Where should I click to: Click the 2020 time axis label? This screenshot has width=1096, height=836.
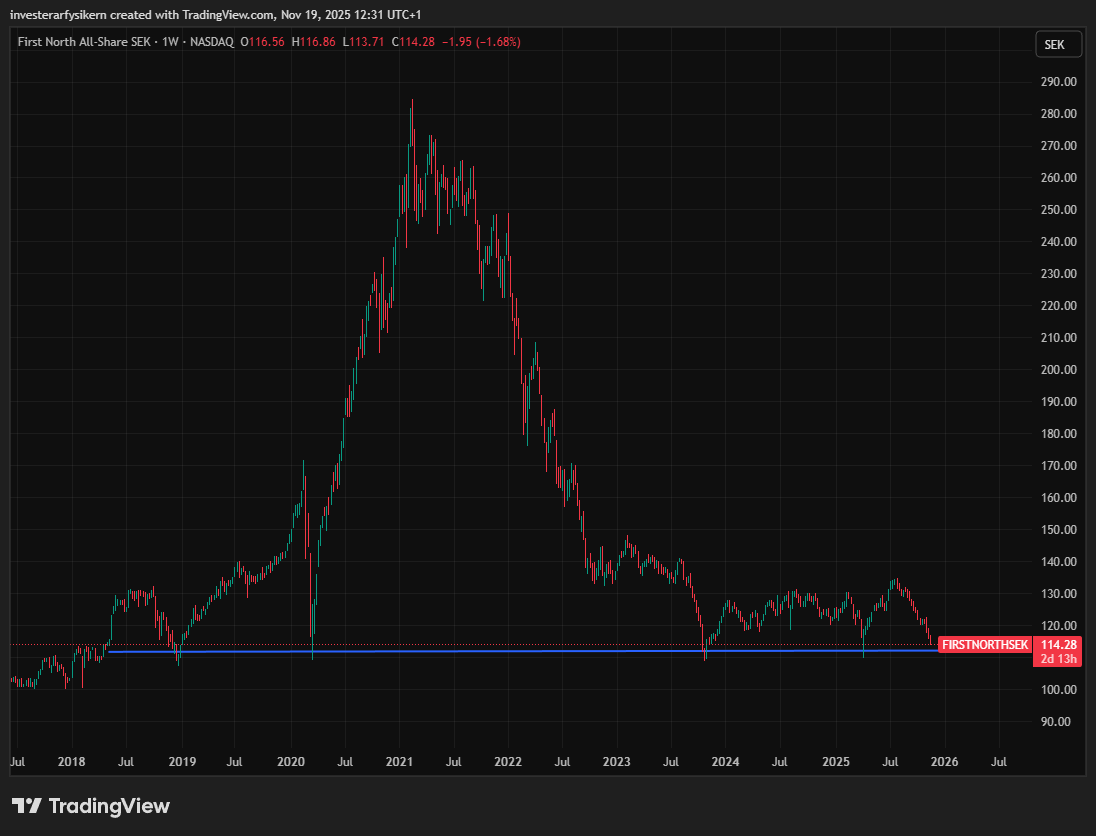(x=291, y=762)
